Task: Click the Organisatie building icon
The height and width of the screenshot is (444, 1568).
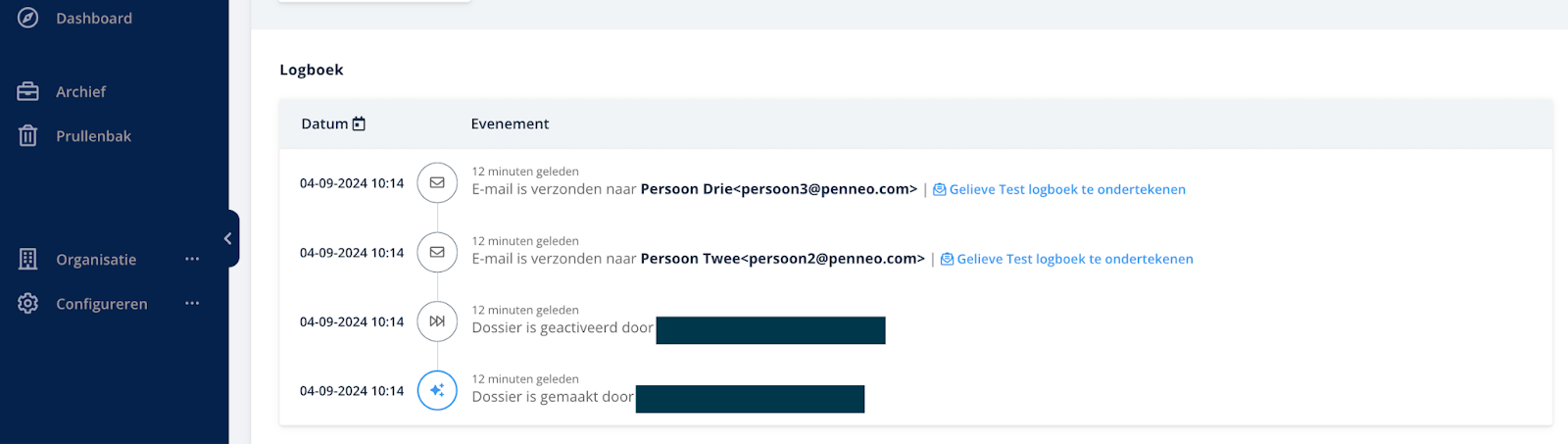Action: [x=28, y=259]
